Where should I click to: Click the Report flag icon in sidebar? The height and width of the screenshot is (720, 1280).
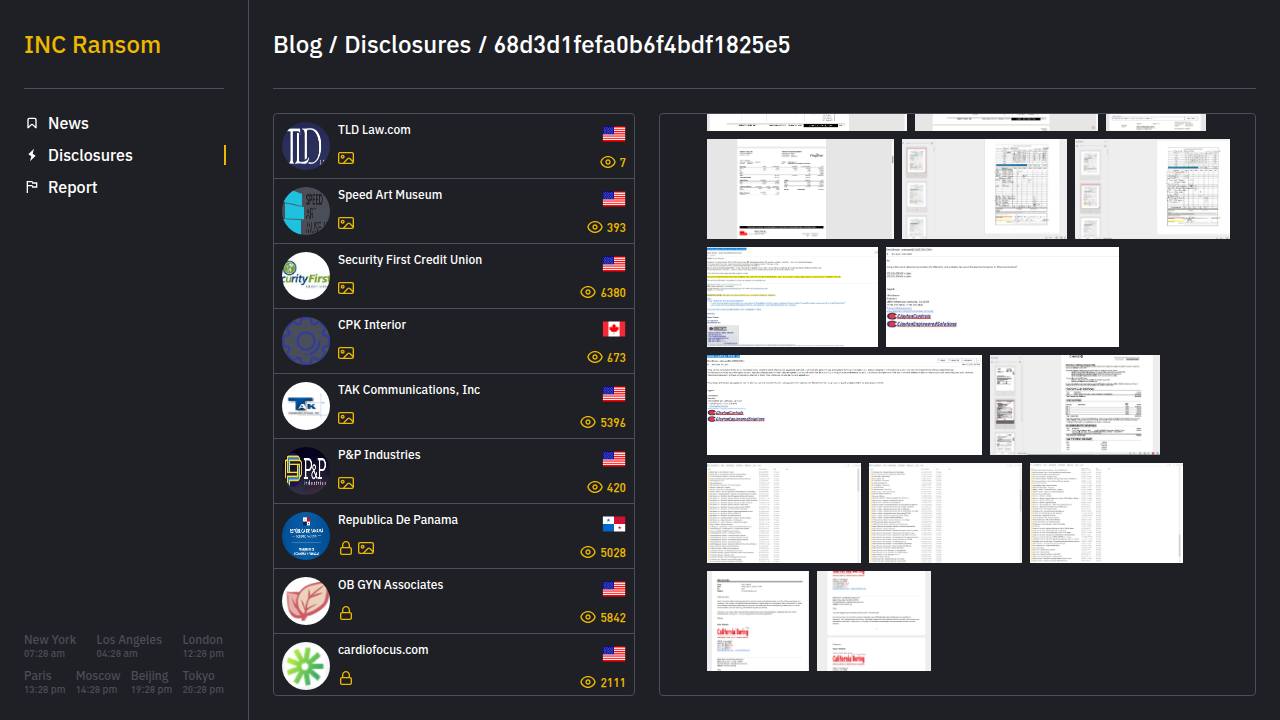point(32,187)
